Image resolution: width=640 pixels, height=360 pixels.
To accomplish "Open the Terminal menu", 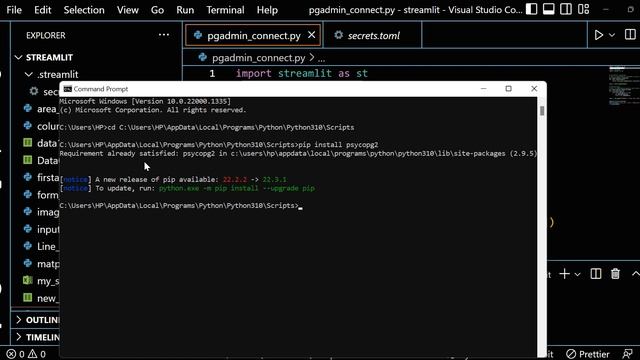I will [225, 10].
